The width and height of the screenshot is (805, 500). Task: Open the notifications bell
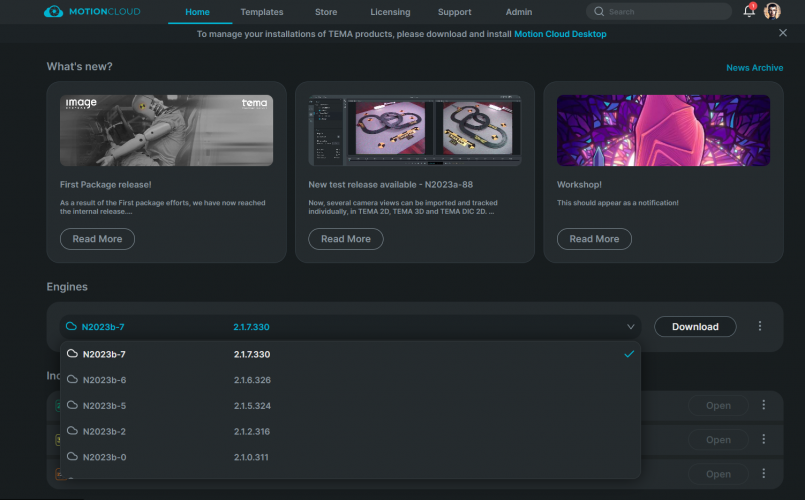[749, 11]
